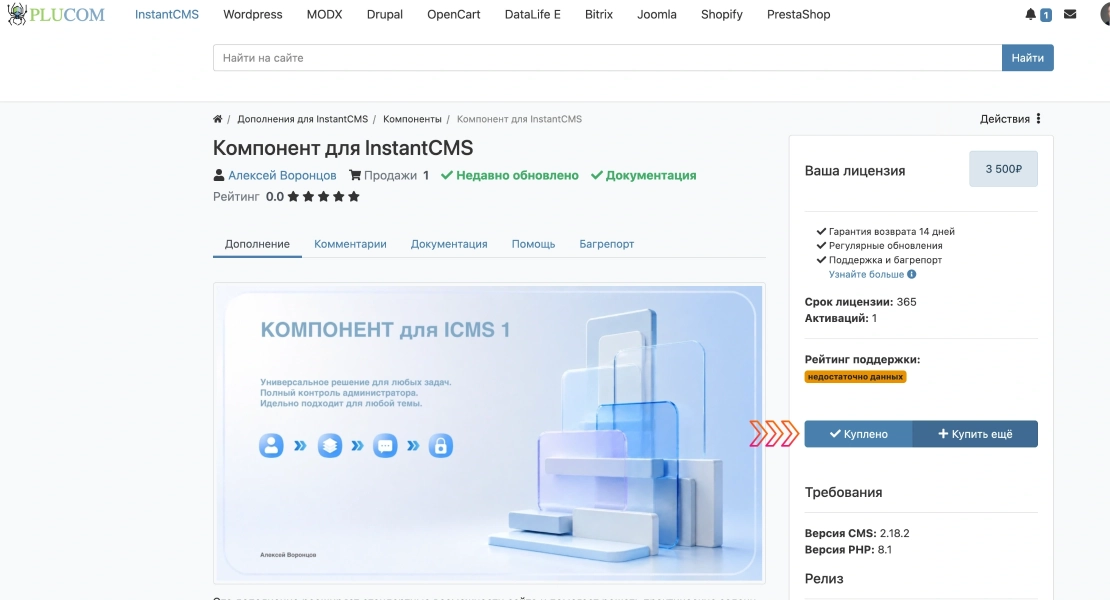This screenshot has width=1110, height=600.
Task: Click the lock icon in component banner
Action: (440, 446)
